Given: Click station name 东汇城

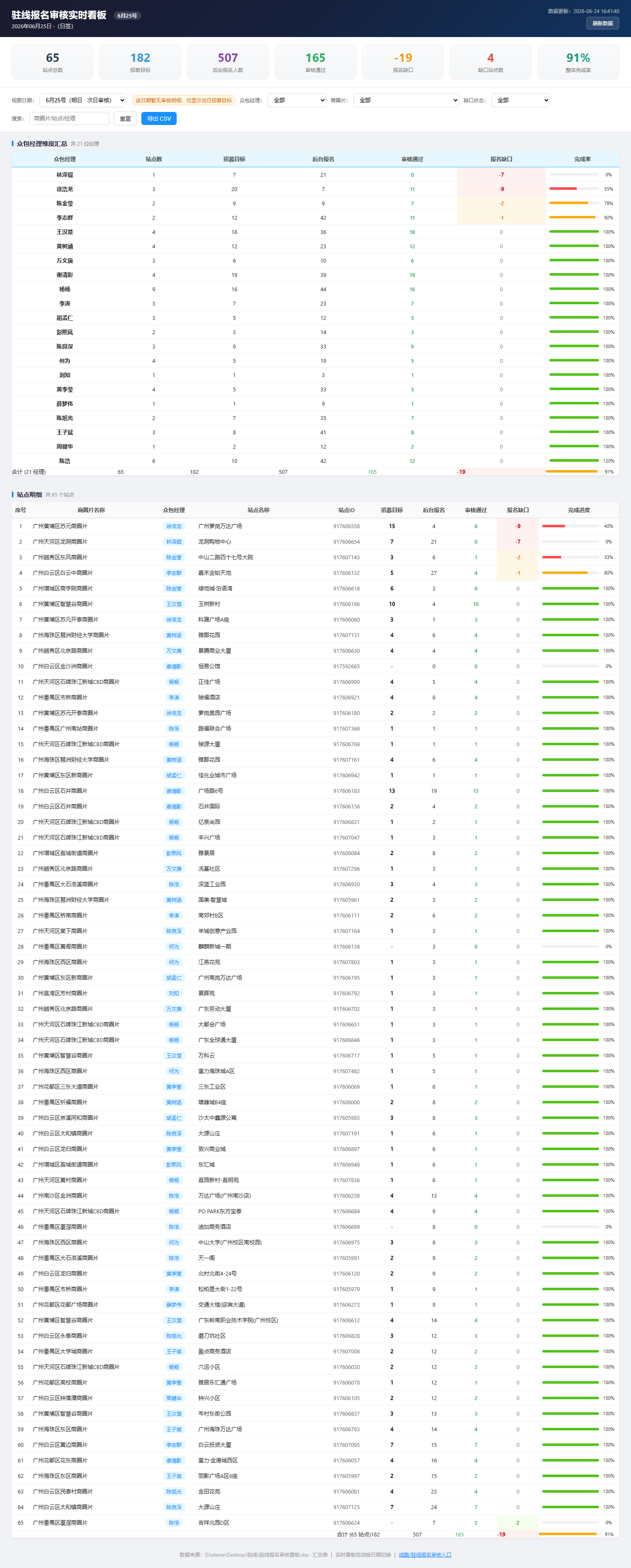Looking at the screenshot, I should click(206, 1164).
